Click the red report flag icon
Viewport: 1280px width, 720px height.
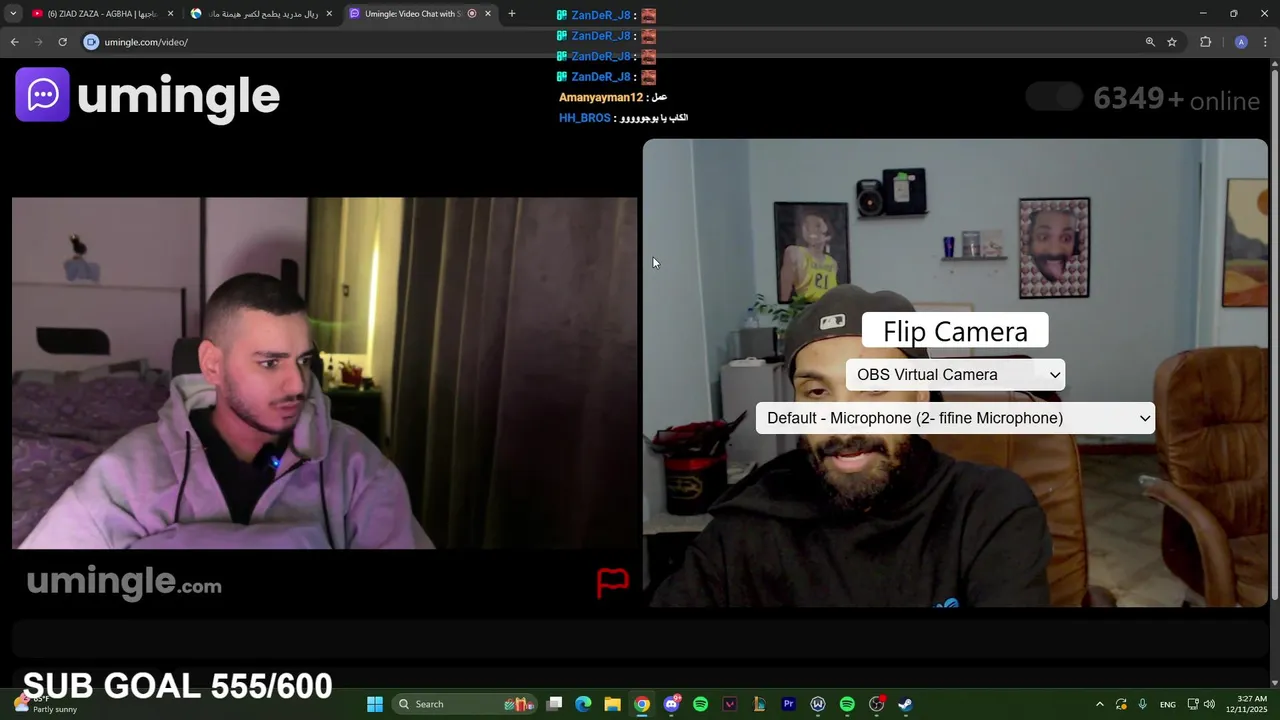[612, 582]
